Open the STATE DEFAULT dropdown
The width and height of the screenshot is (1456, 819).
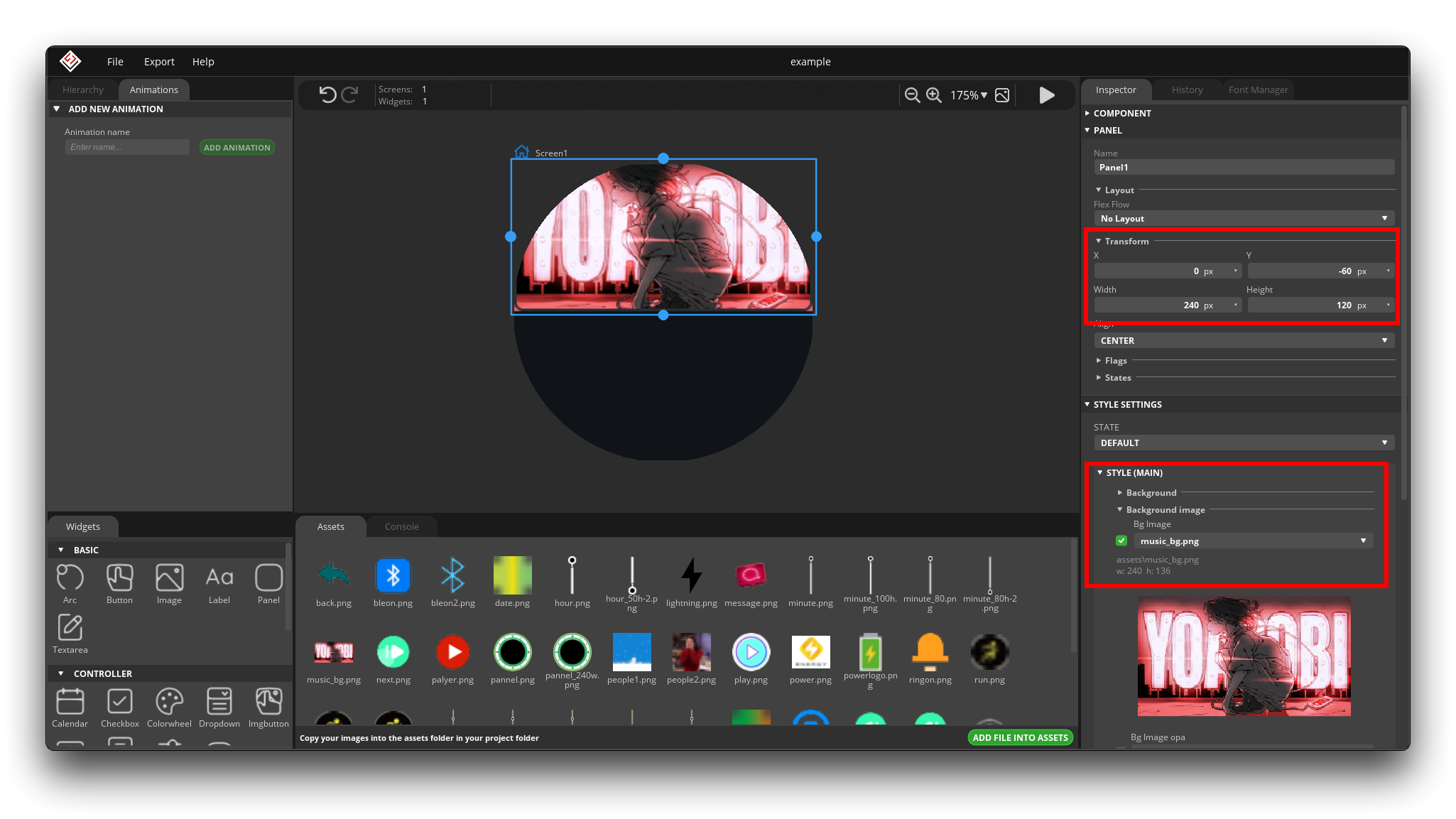[x=1244, y=443]
